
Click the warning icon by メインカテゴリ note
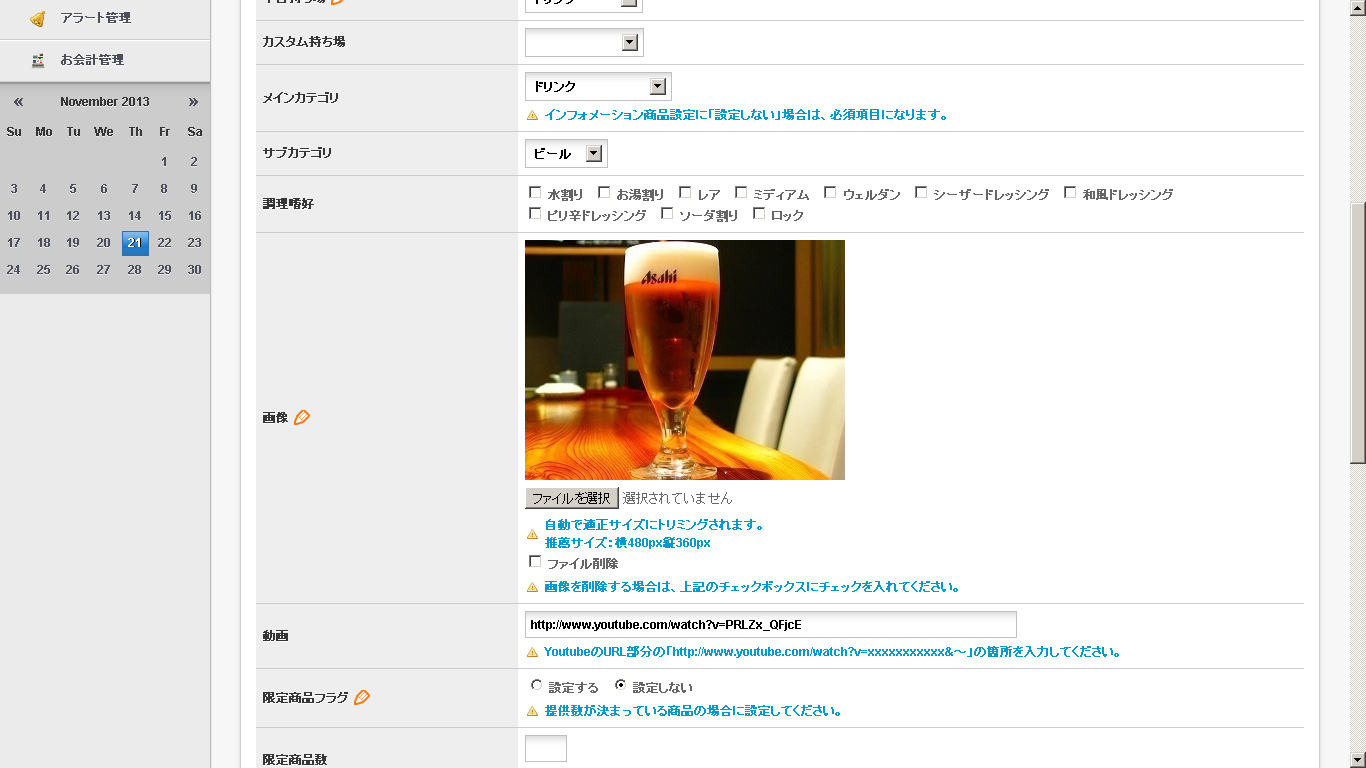tap(532, 115)
